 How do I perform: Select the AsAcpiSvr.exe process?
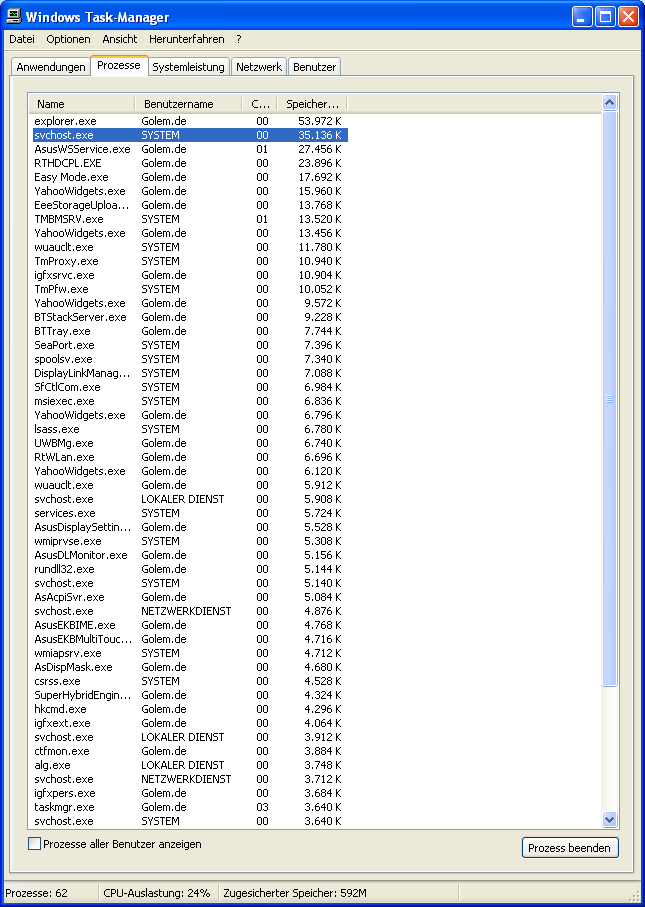coord(190,597)
